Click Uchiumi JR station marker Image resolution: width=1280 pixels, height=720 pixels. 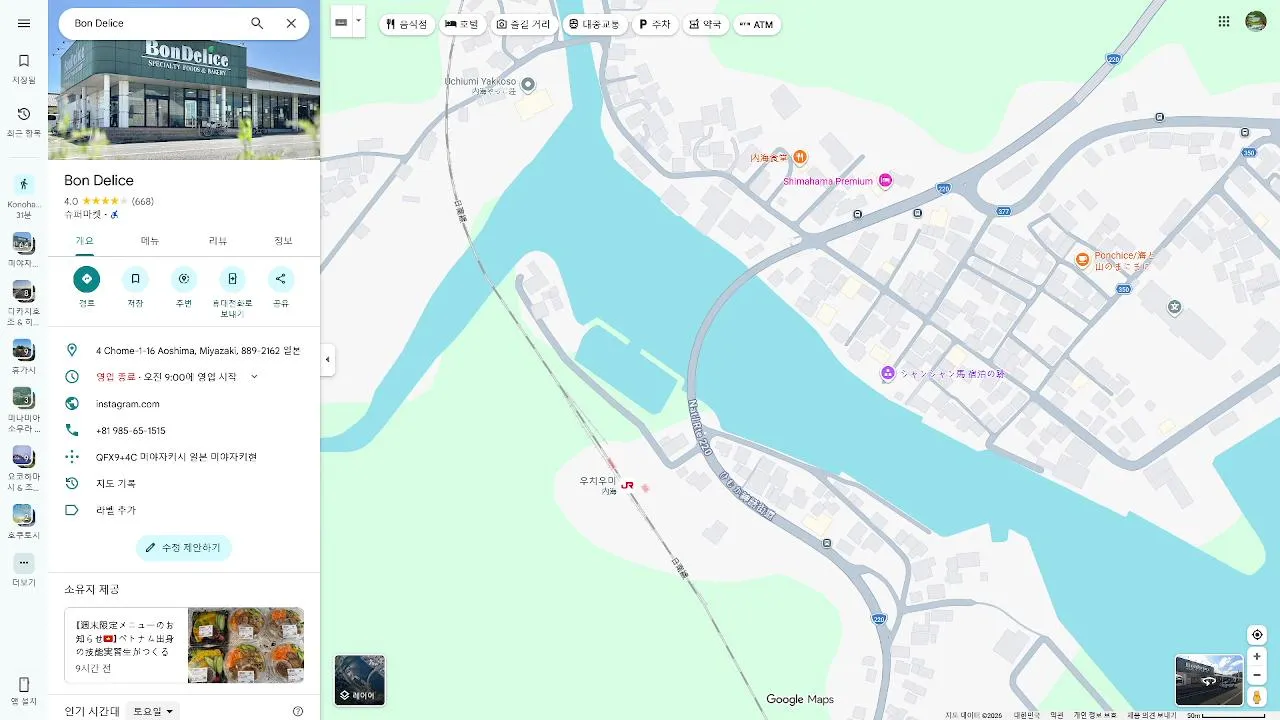click(627, 485)
